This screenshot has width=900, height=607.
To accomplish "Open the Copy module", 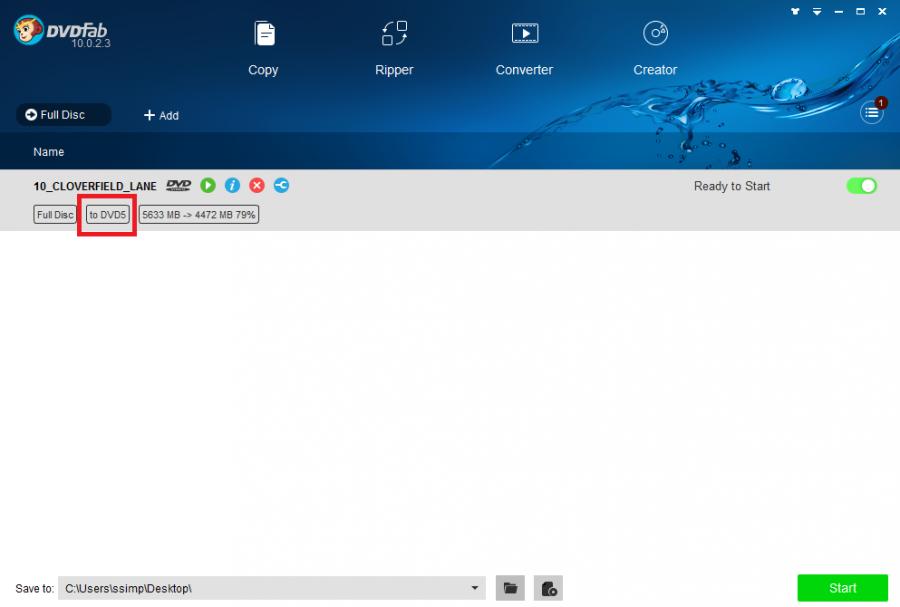I will [263, 48].
